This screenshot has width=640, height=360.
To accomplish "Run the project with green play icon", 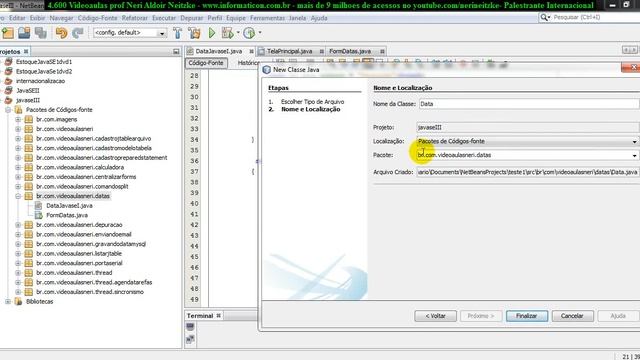I will (x=212, y=33).
